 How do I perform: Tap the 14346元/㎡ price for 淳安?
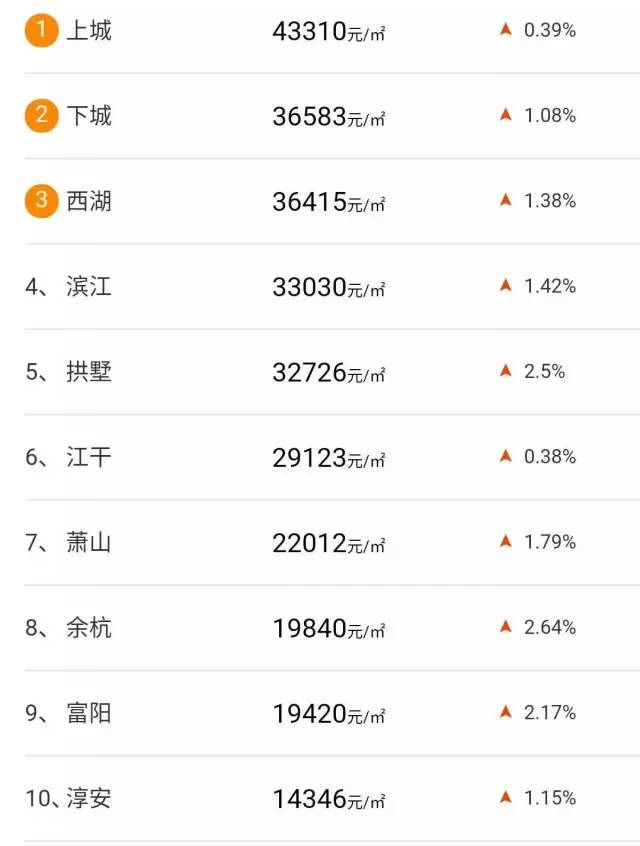pyautogui.click(x=328, y=800)
